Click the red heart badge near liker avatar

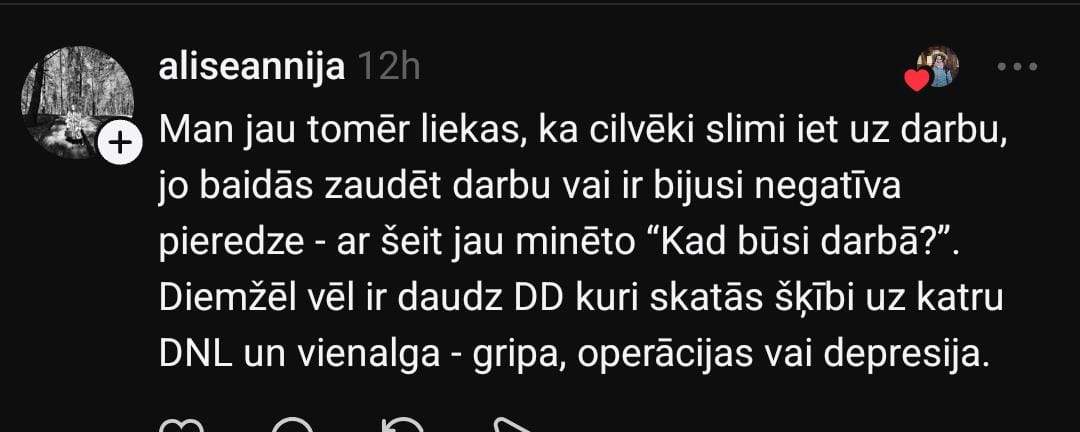pyautogui.click(x=917, y=81)
